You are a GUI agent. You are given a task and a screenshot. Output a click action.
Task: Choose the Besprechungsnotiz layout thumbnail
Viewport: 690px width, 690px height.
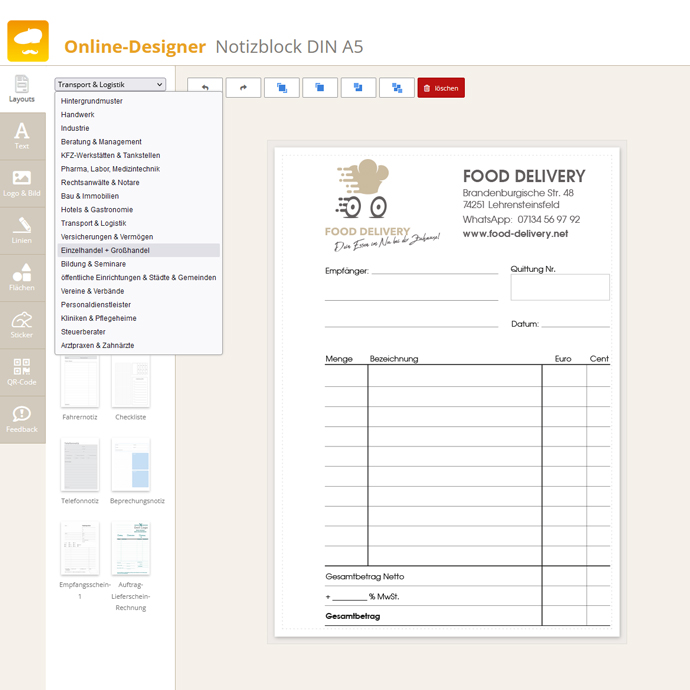point(131,466)
